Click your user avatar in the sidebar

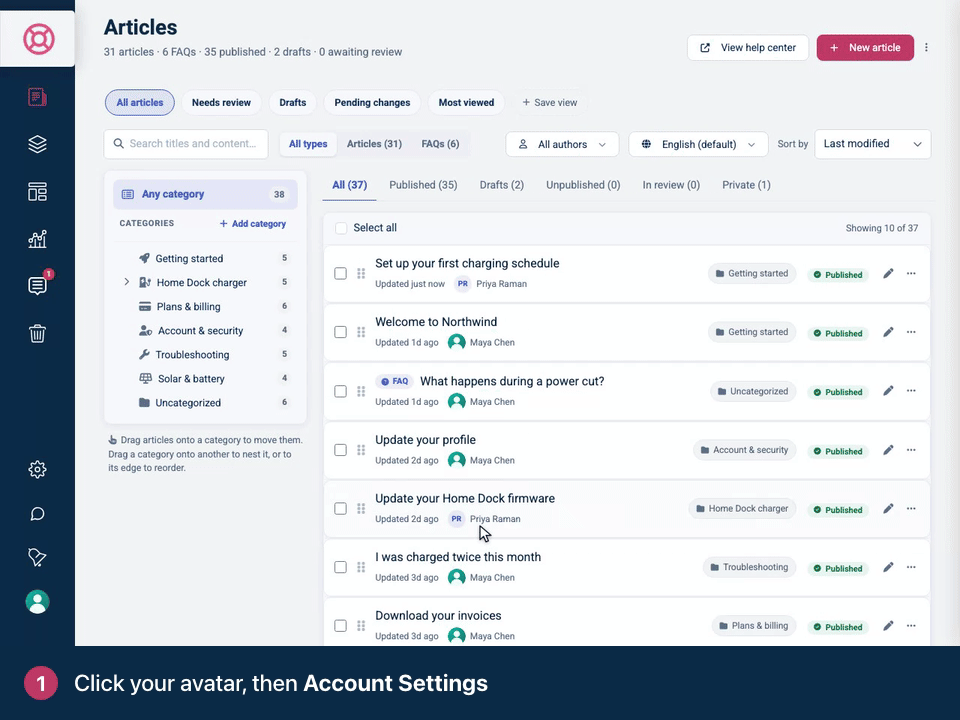[x=37, y=602]
